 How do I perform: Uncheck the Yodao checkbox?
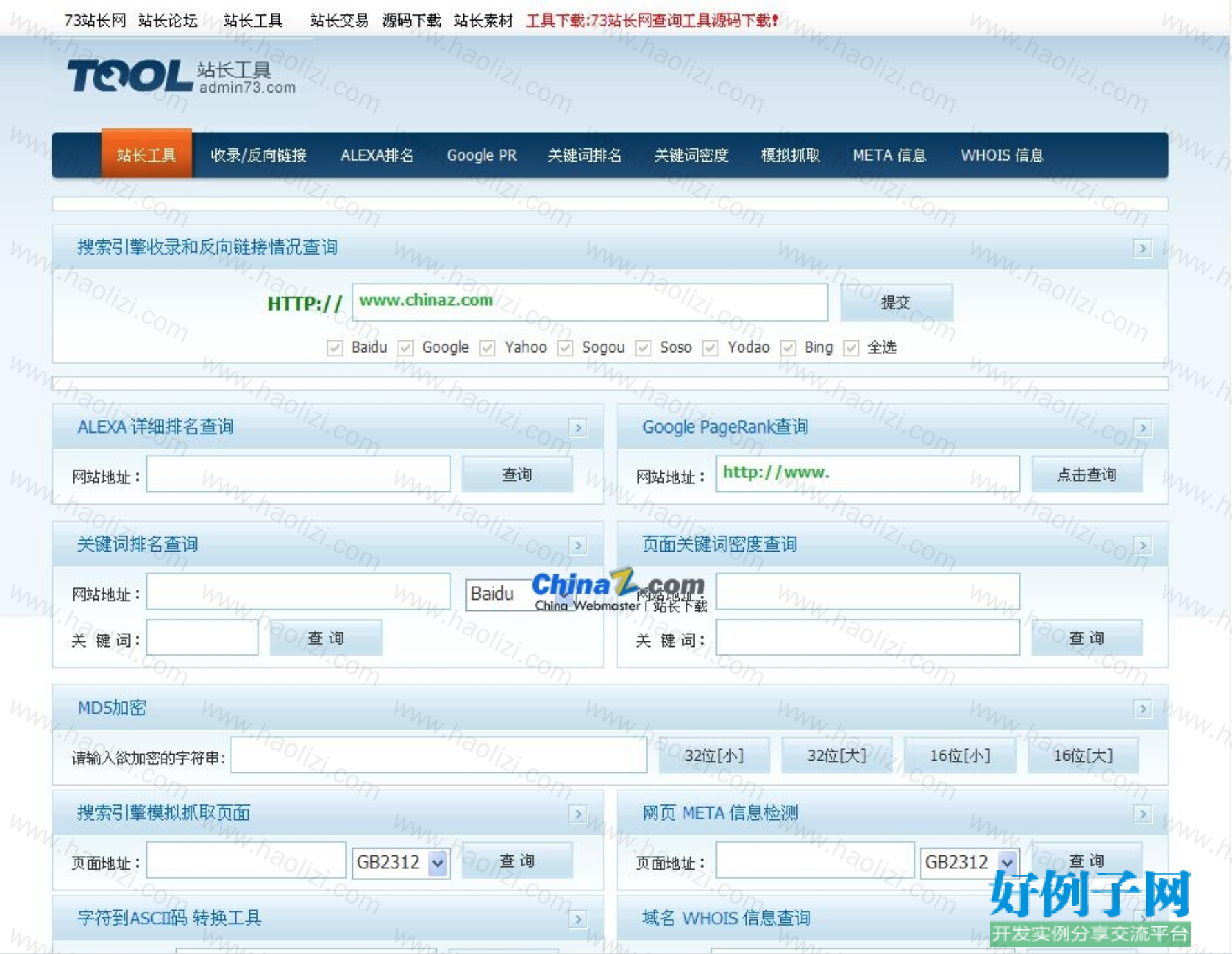[710, 348]
